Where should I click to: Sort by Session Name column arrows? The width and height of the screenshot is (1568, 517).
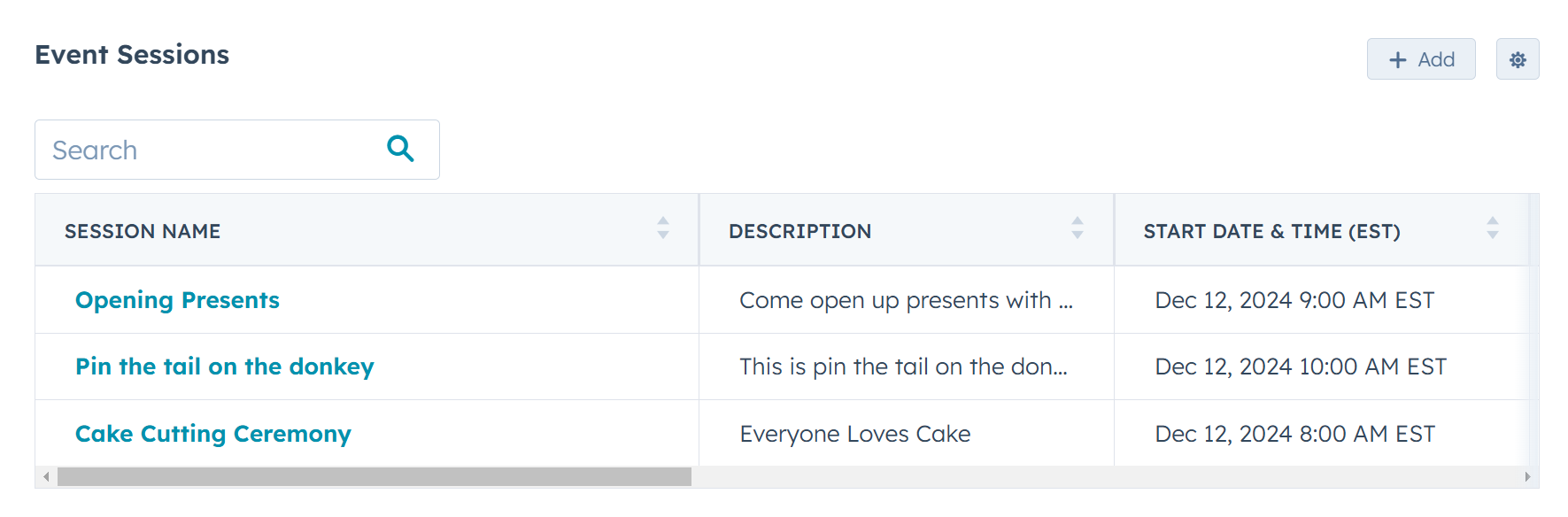point(663,228)
